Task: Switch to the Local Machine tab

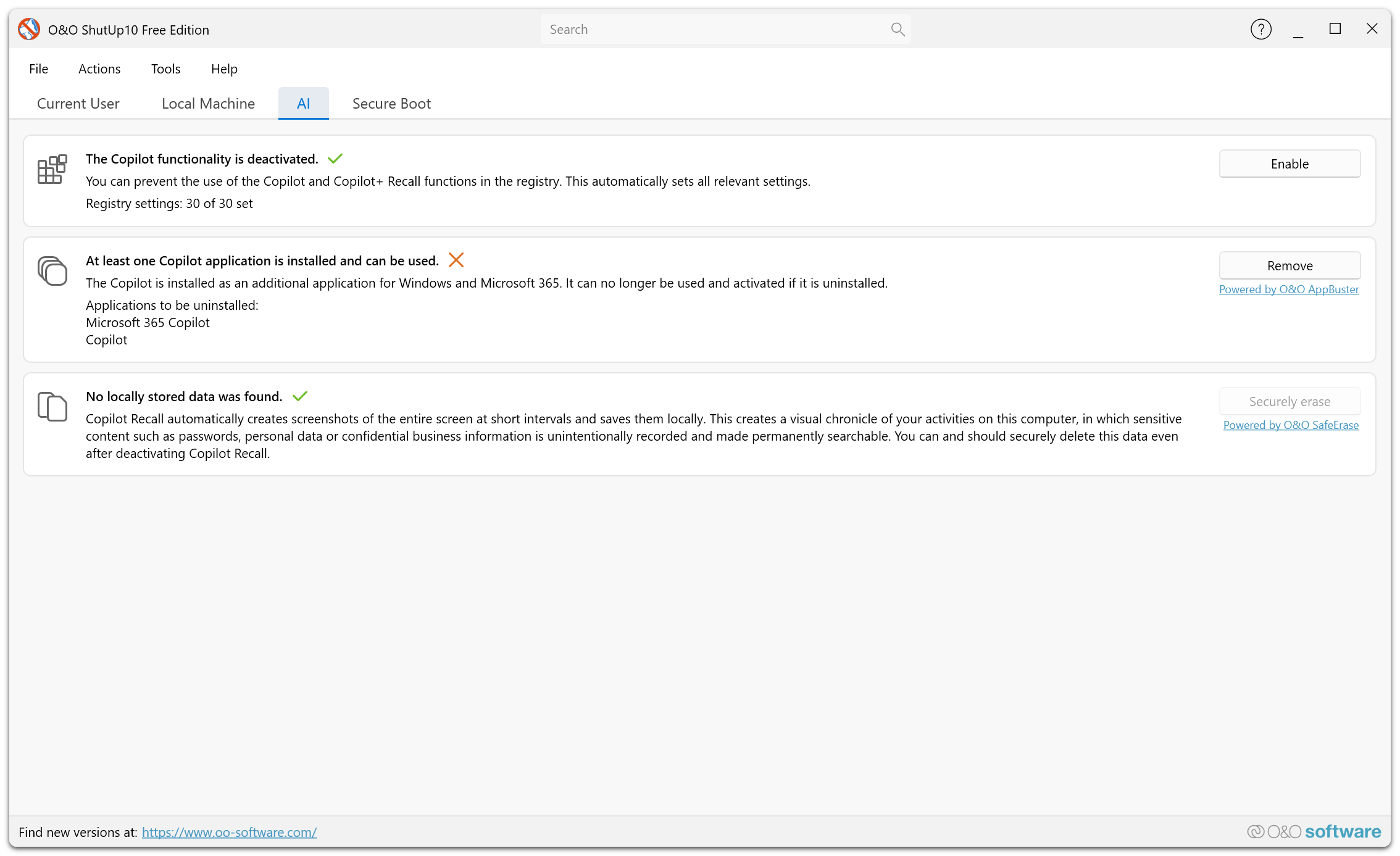Action: [208, 103]
